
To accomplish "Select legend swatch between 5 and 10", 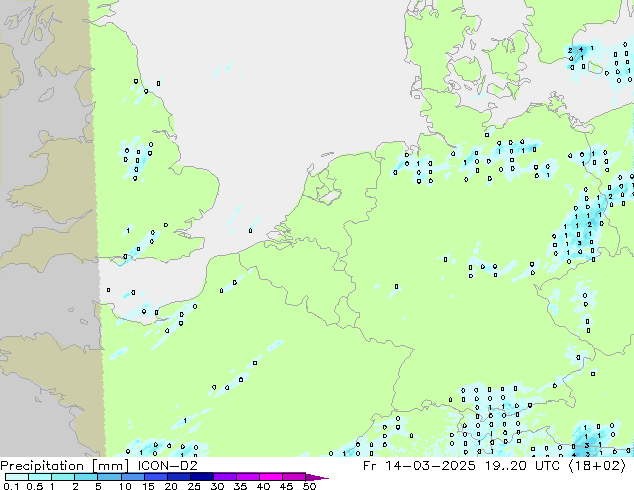I will (x=109, y=477).
